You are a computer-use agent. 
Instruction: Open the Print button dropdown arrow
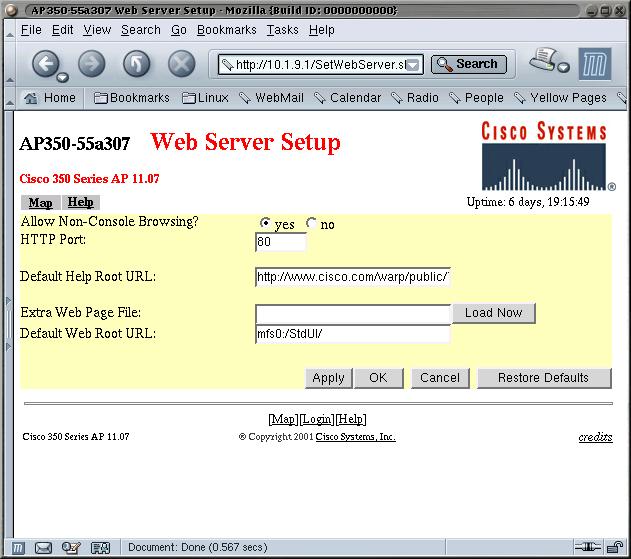click(564, 67)
